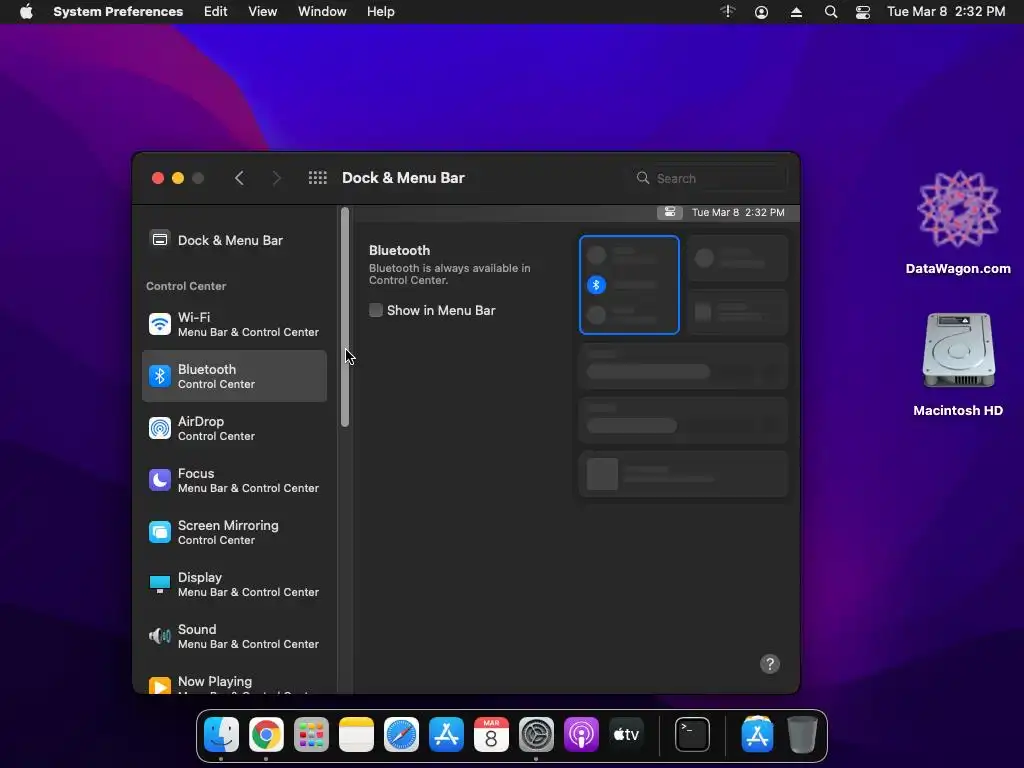Open Launchpad from the Dock

point(311,735)
